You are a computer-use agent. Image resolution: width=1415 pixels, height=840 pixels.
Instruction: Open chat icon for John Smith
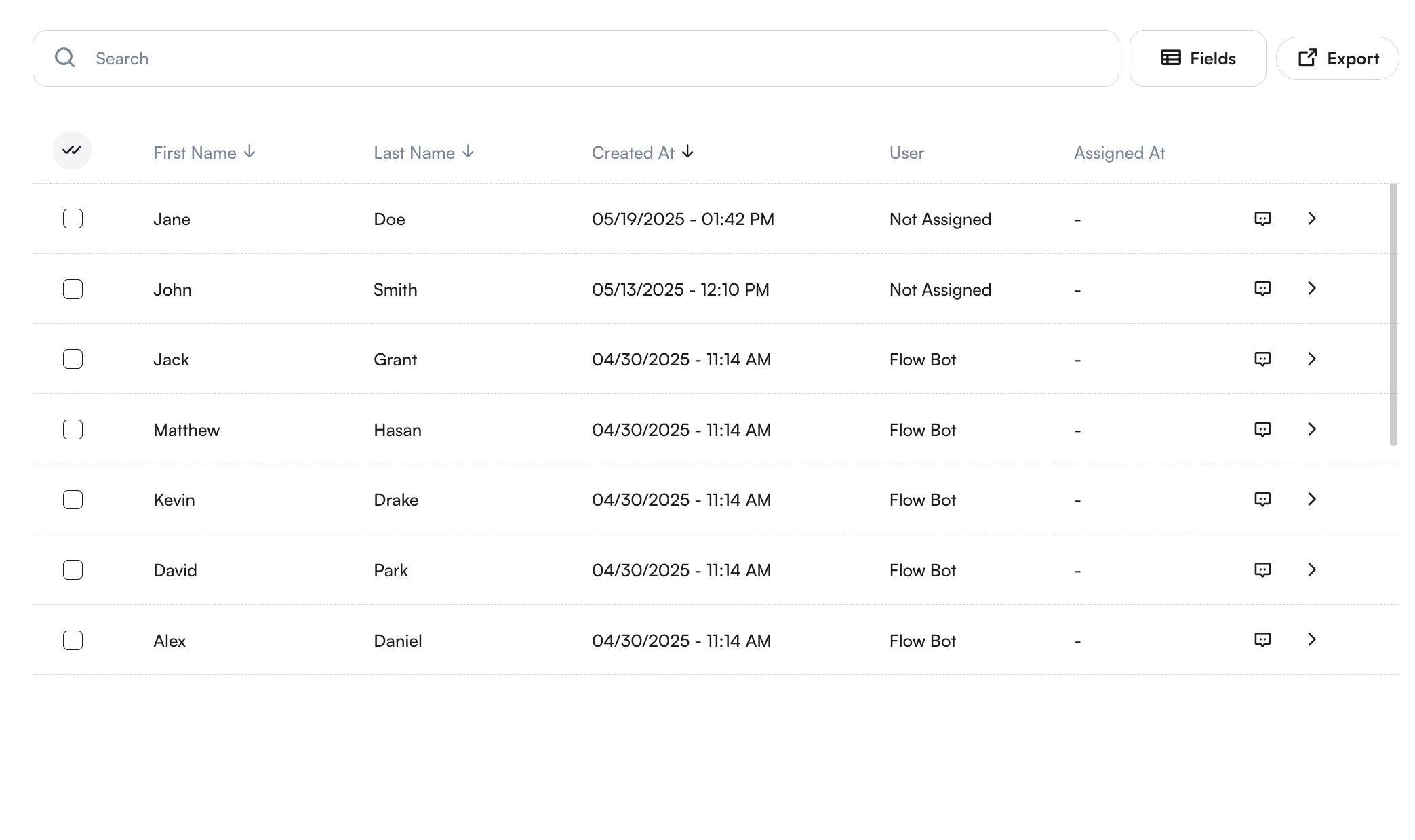pos(1262,289)
